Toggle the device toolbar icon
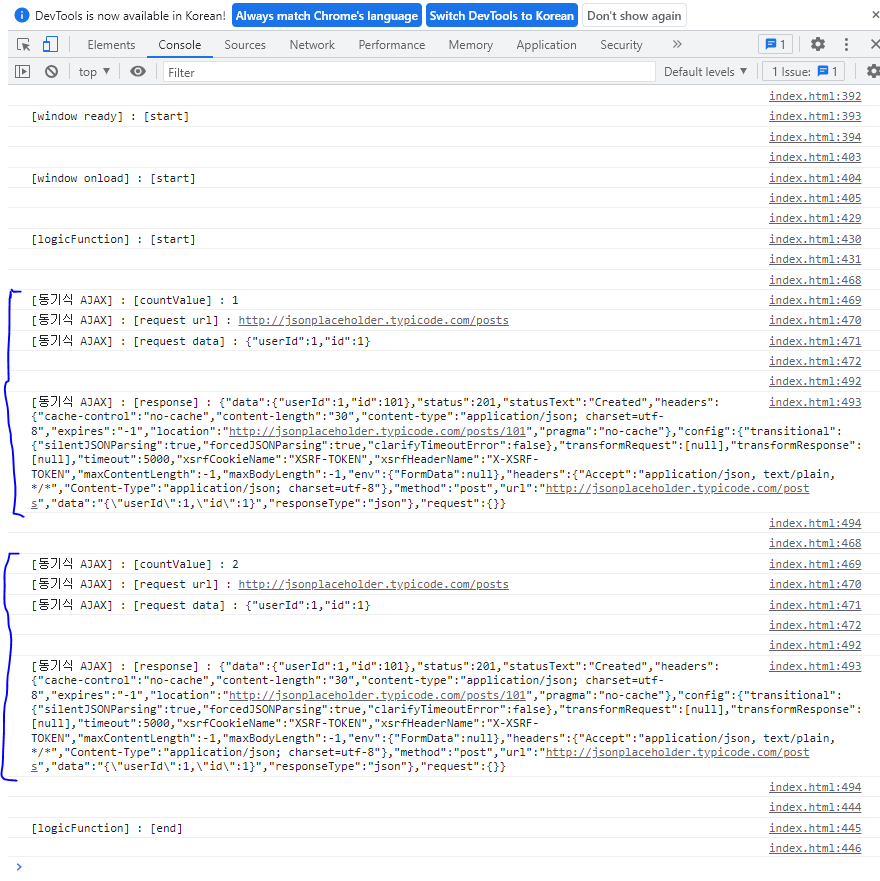This screenshot has width=880, height=881. (x=51, y=44)
